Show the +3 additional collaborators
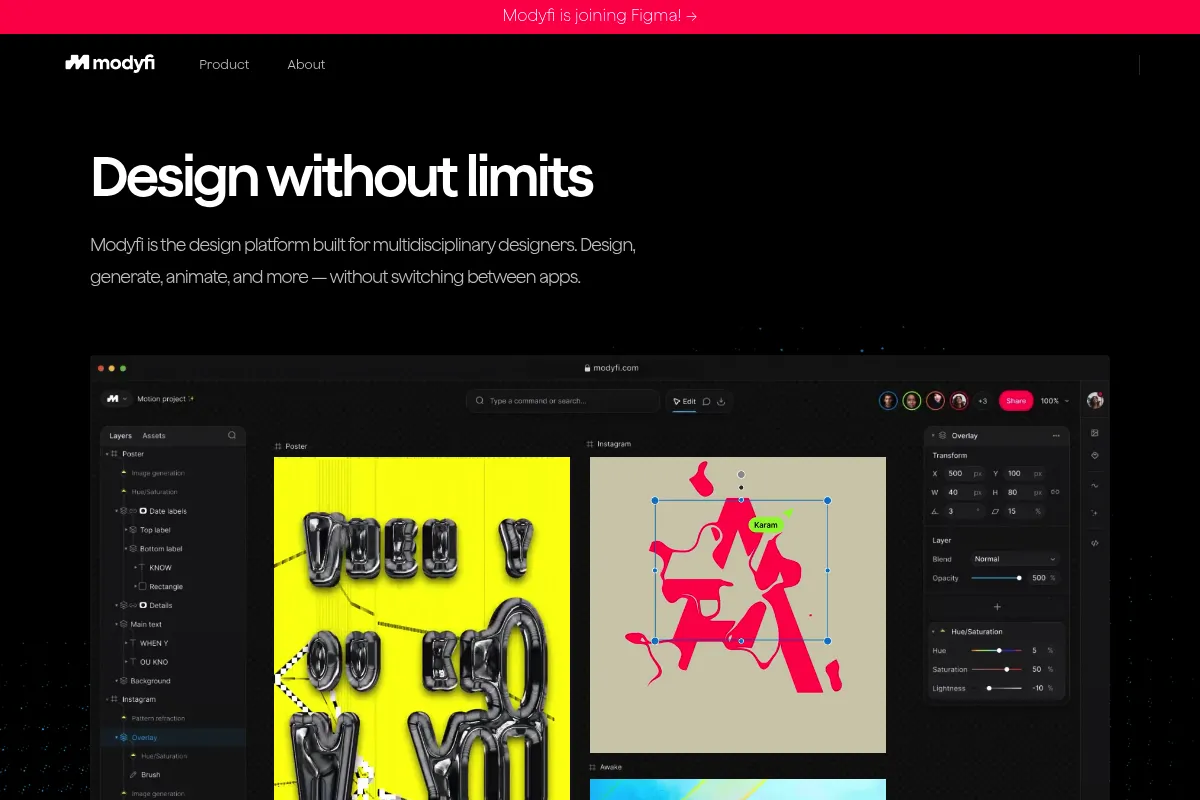 (x=982, y=400)
